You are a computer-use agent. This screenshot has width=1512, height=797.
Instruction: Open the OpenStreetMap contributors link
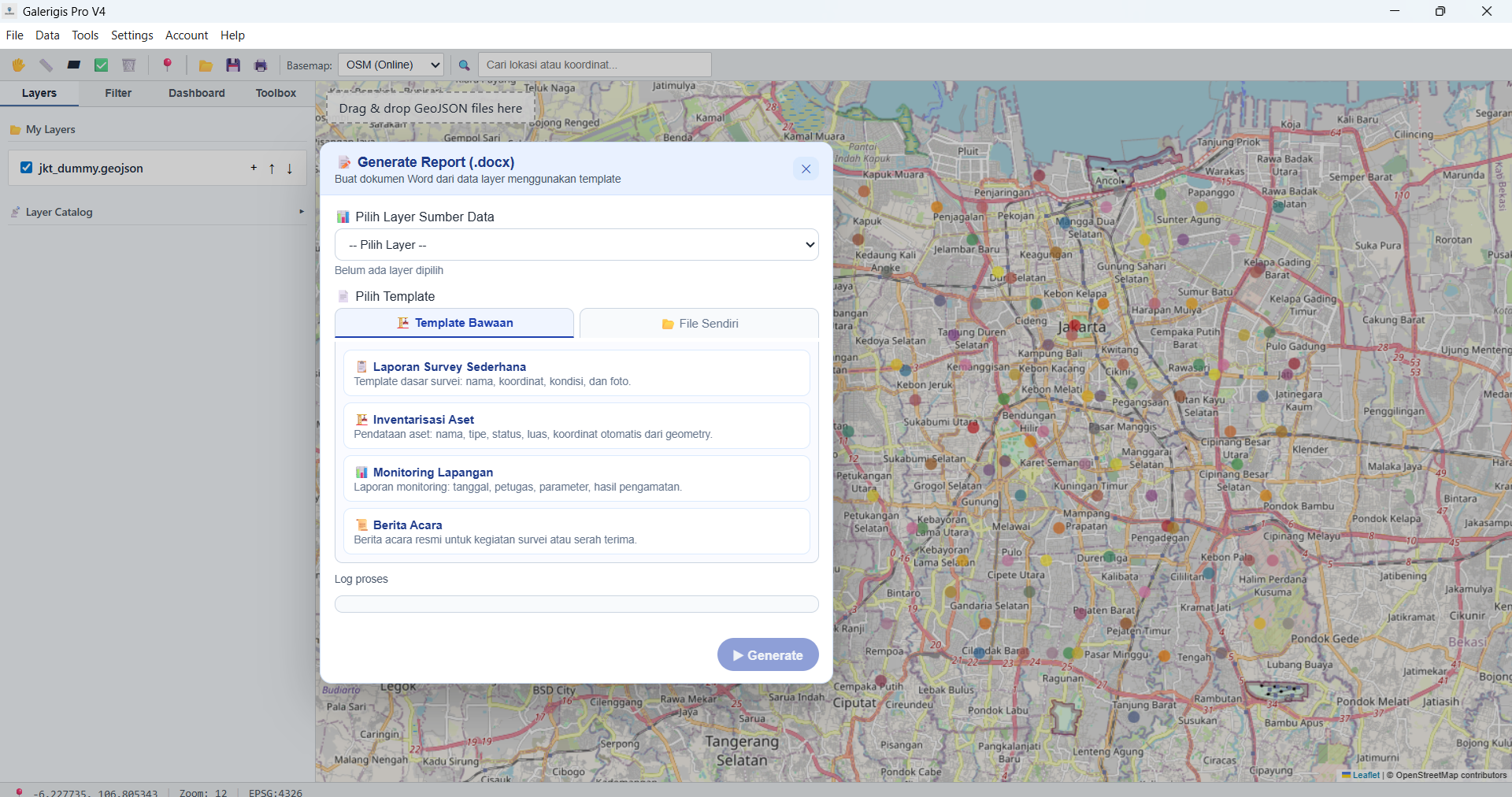pos(1451,775)
